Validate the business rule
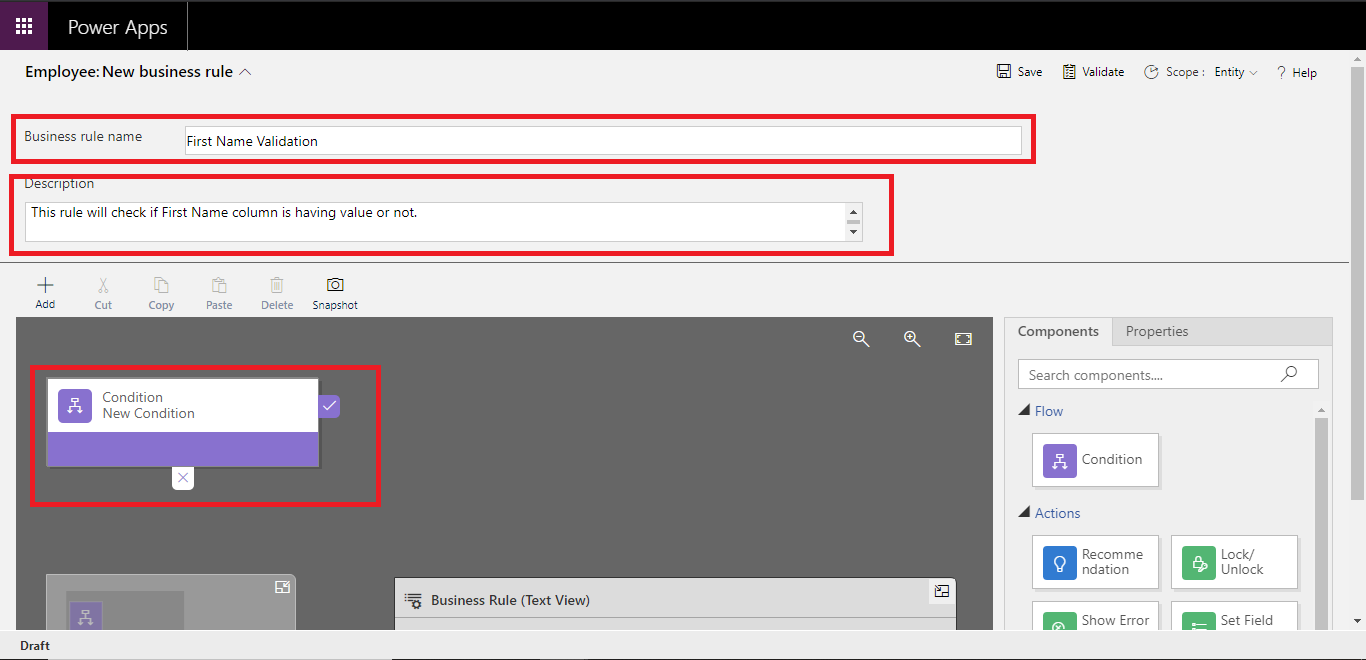This screenshot has width=1366, height=660. [x=1093, y=71]
